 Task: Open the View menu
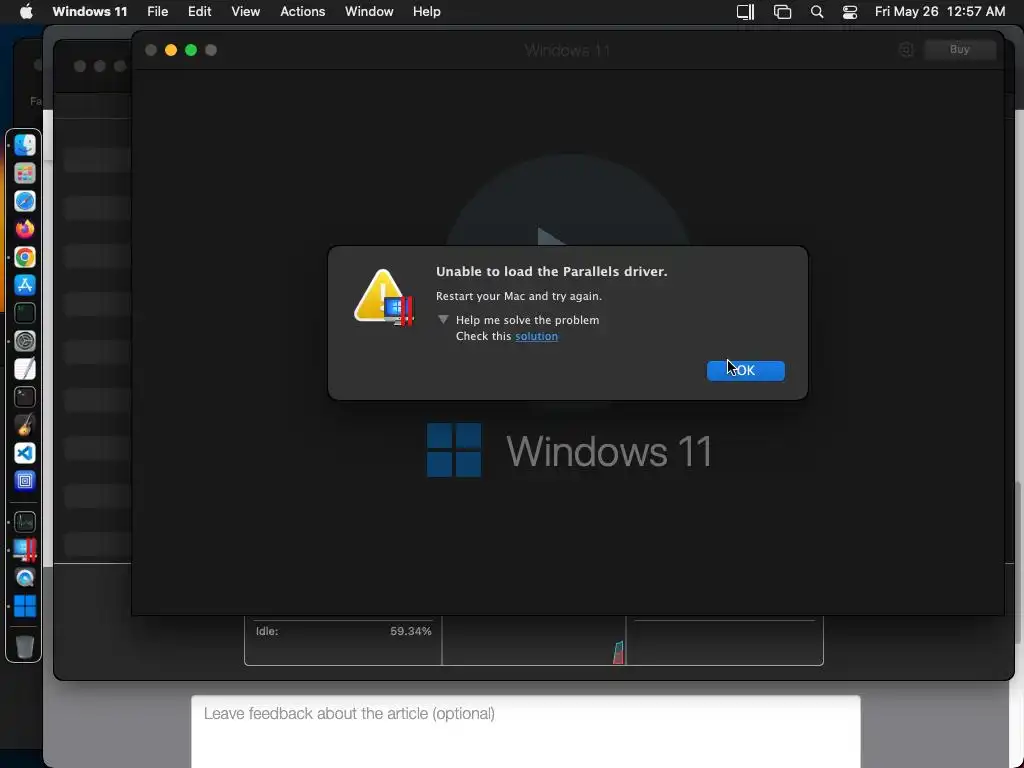pyautogui.click(x=246, y=12)
